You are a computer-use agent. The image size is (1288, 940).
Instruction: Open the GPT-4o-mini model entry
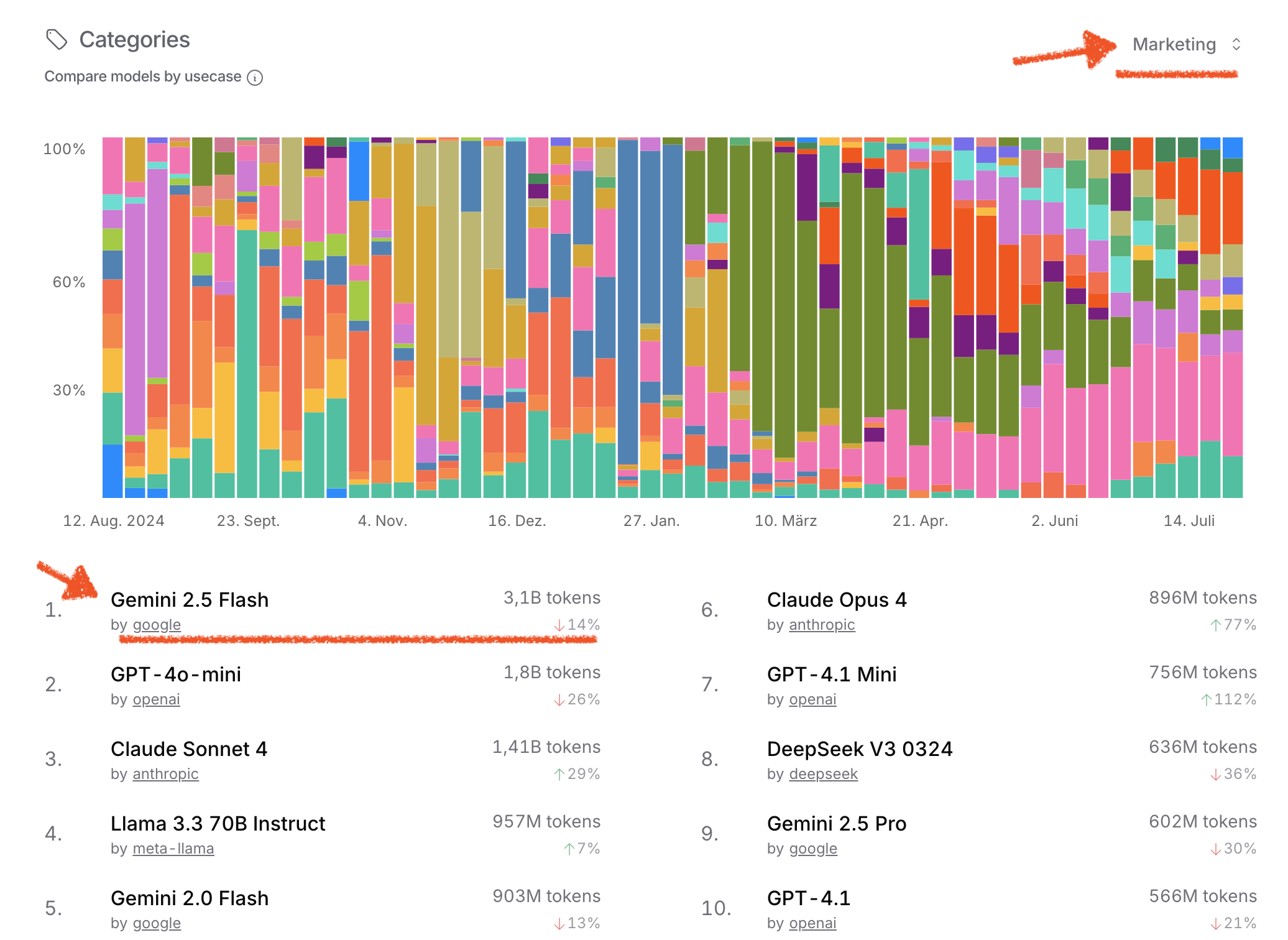click(x=176, y=675)
